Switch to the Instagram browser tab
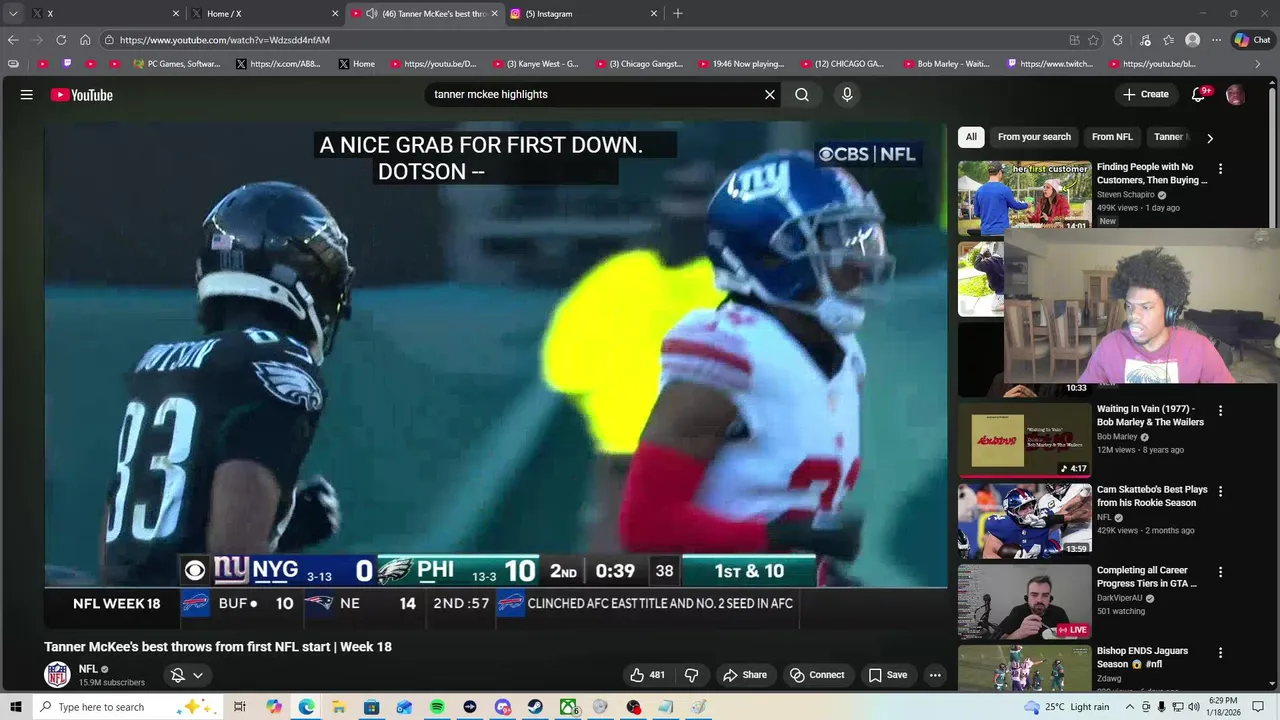Viewport: 1280px width, 720px height. point(582,14)
